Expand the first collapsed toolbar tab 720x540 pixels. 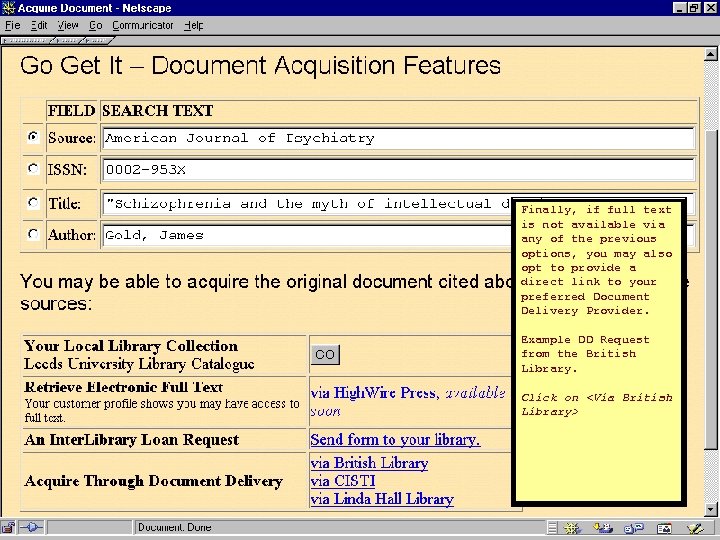pos(28,41)
